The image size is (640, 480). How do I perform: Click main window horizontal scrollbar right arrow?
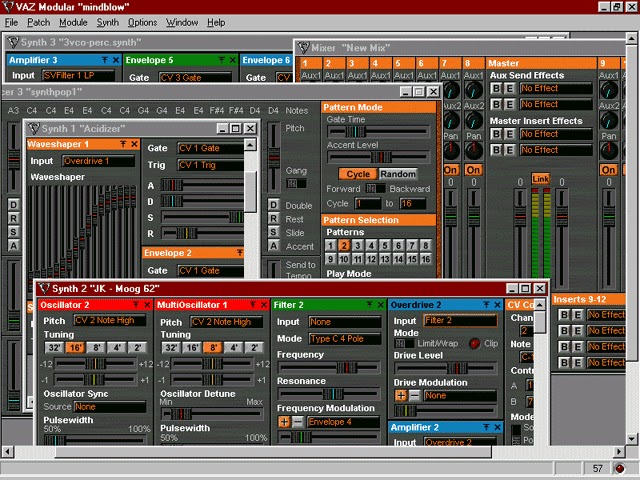click(619, 452)
